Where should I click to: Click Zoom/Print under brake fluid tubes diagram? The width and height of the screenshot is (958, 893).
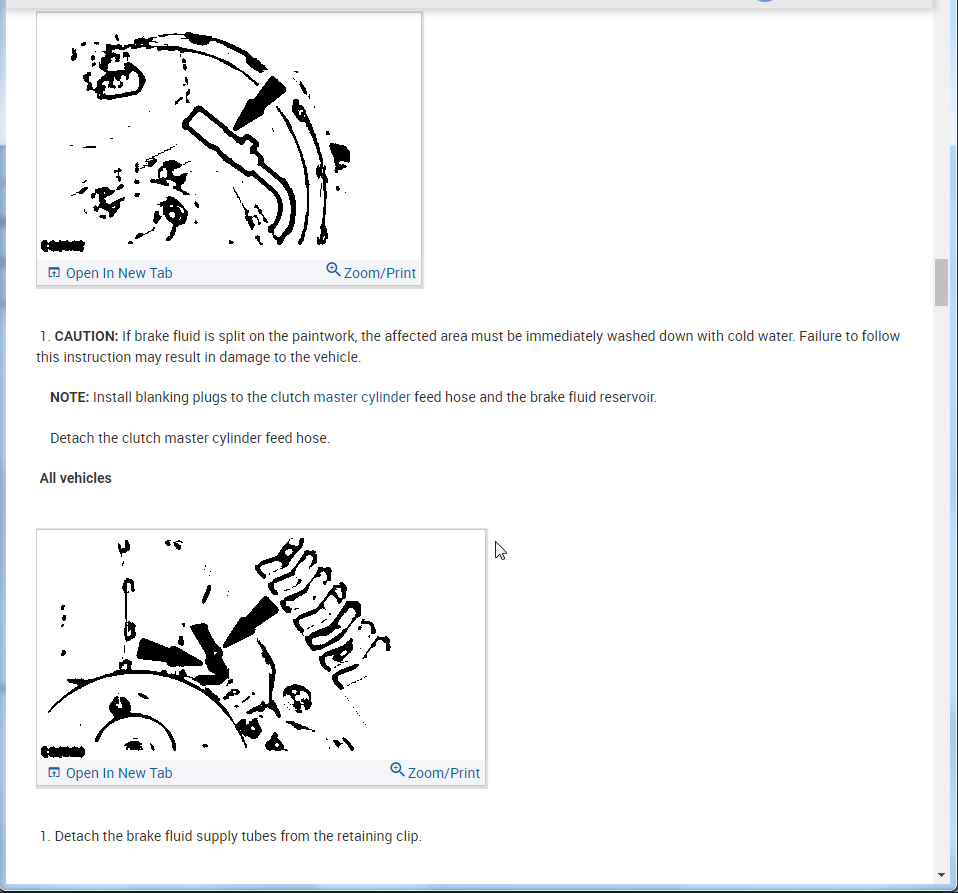pyautogui.click(x=435, y=771)
